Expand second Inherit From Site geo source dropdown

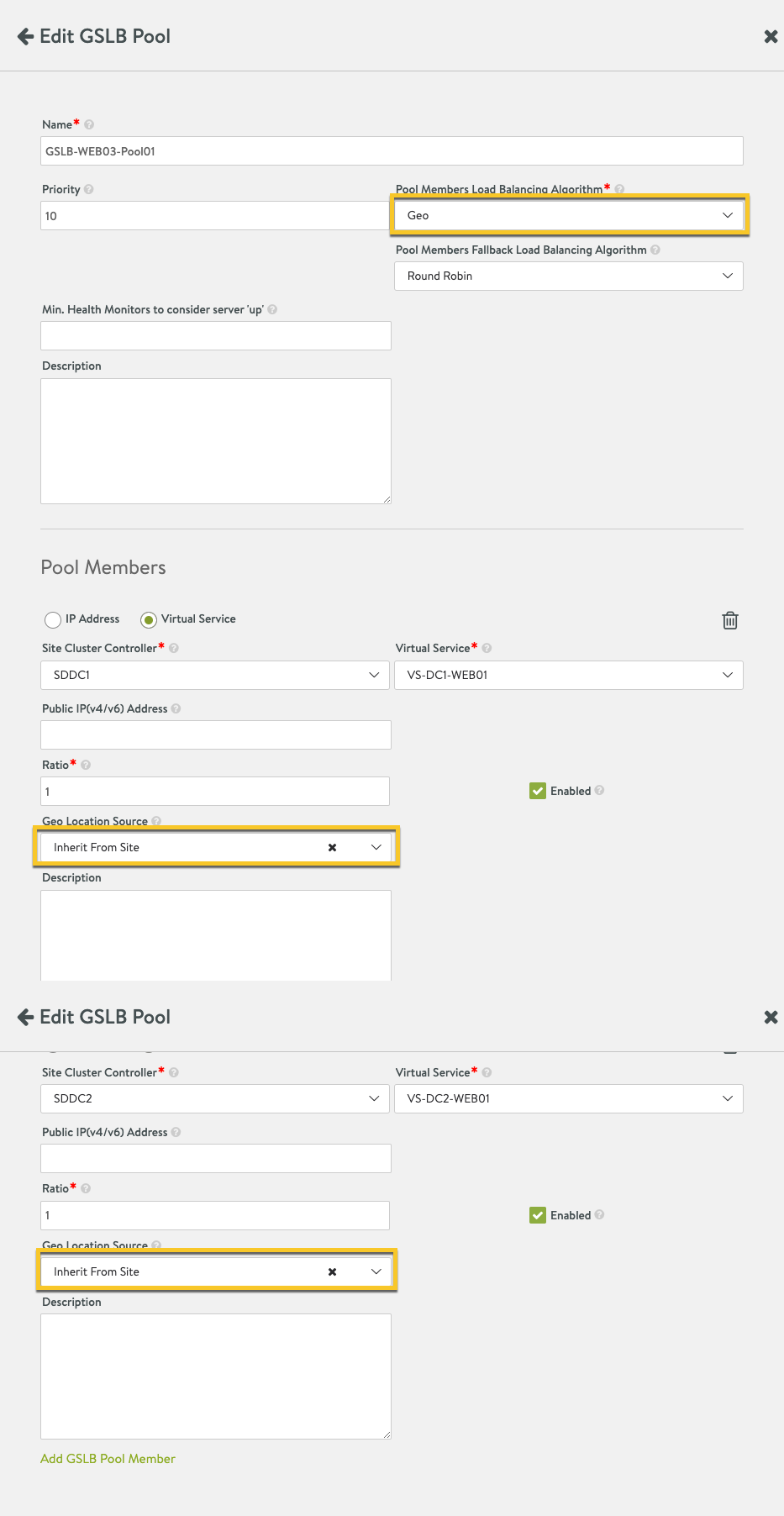376,1271
